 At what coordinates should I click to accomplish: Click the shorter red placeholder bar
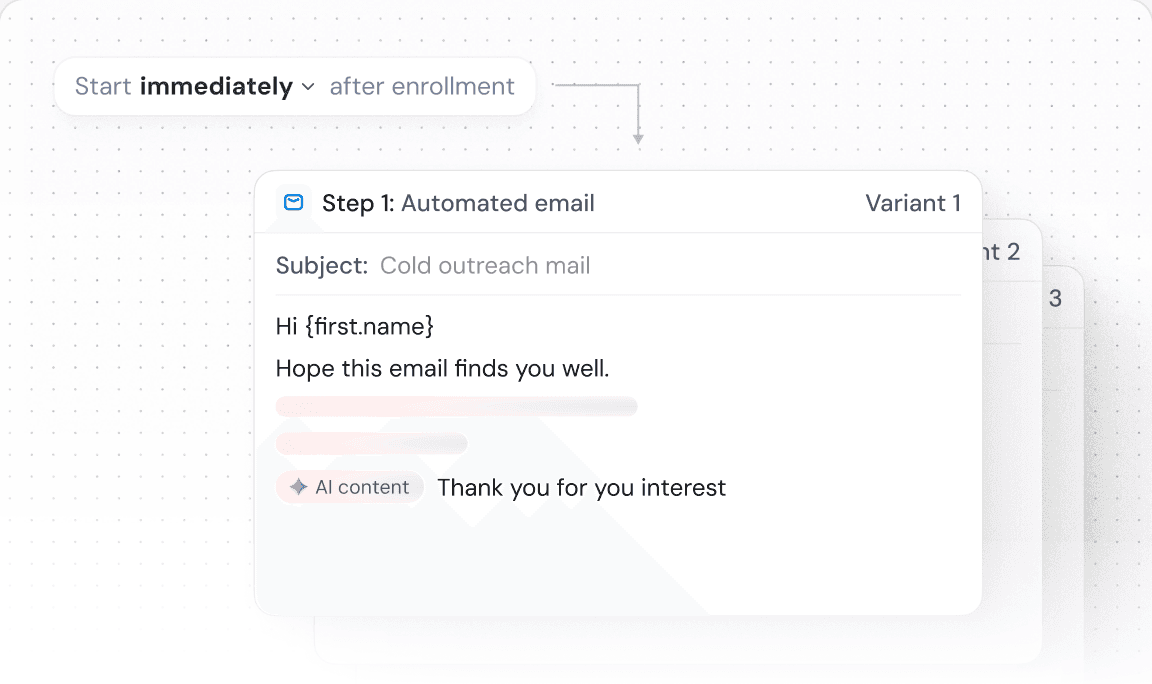[x=371, y=443]
